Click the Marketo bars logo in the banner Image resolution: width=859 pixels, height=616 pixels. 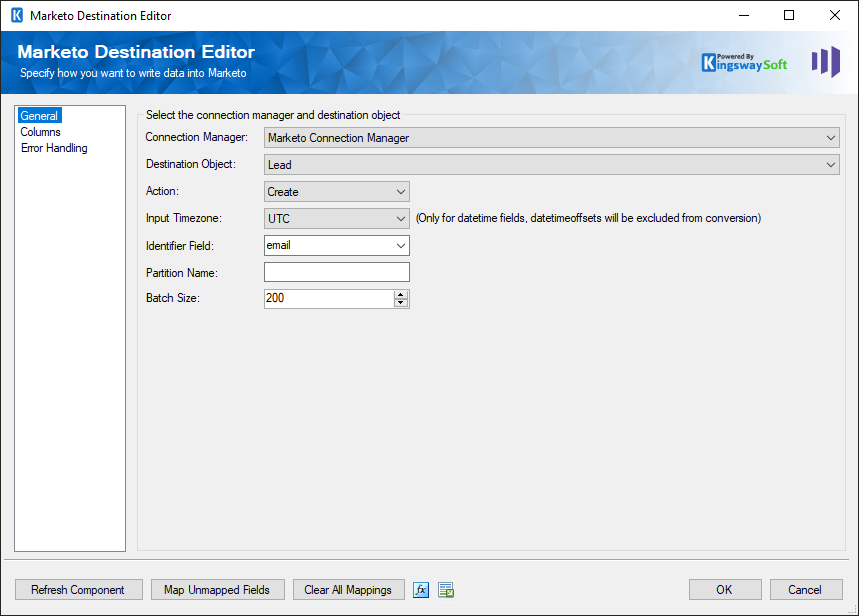tap(826, 61)
